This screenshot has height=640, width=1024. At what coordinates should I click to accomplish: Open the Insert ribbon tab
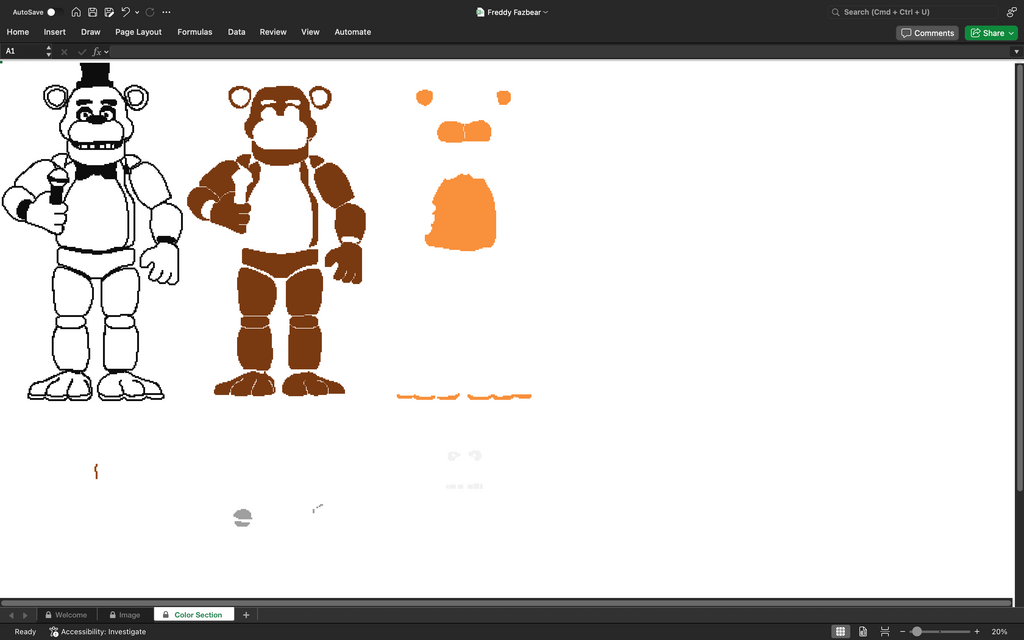click(55, 32)
